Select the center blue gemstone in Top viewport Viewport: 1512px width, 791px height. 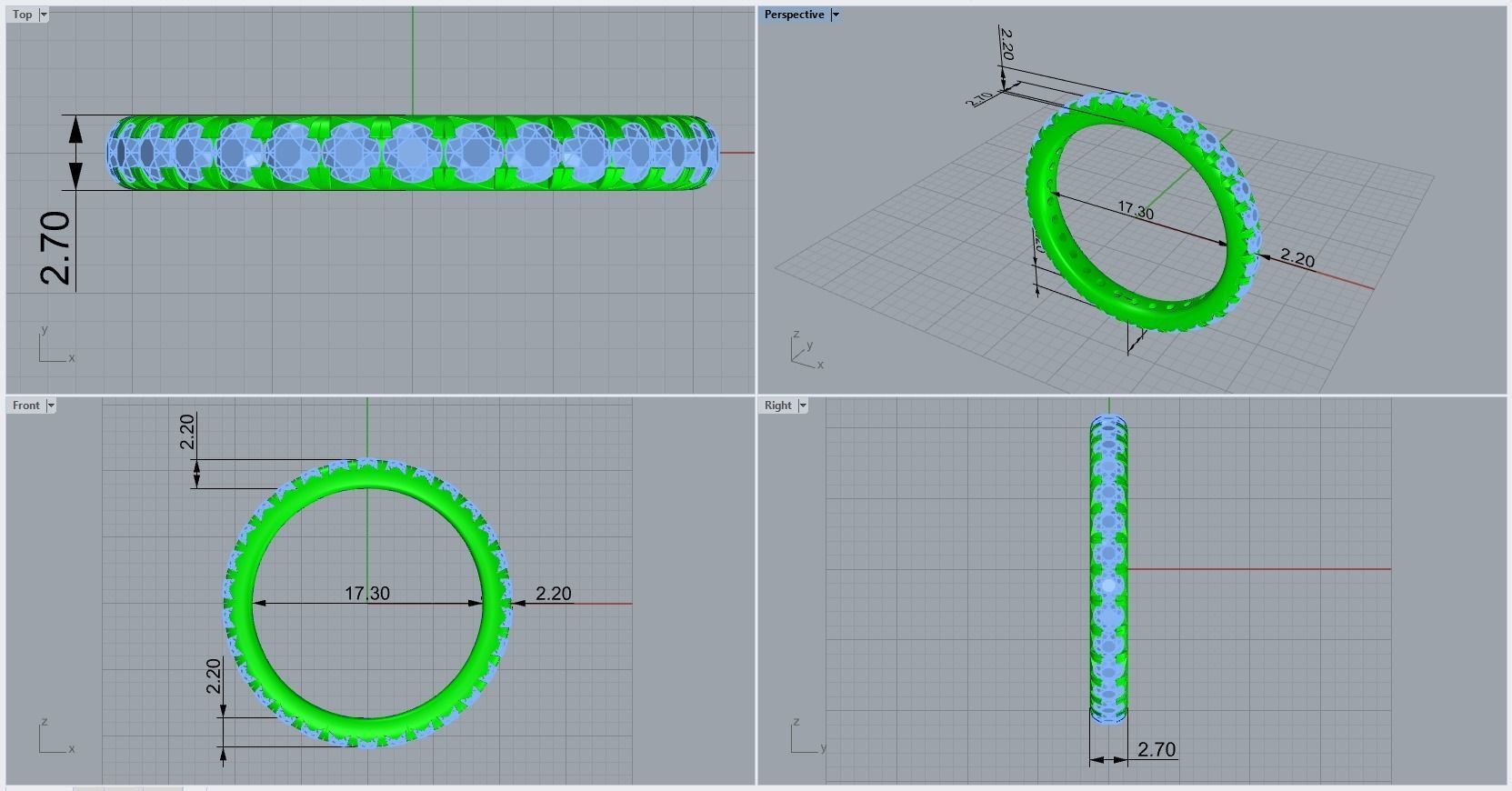pyautogui.click(x=412, y=152)
